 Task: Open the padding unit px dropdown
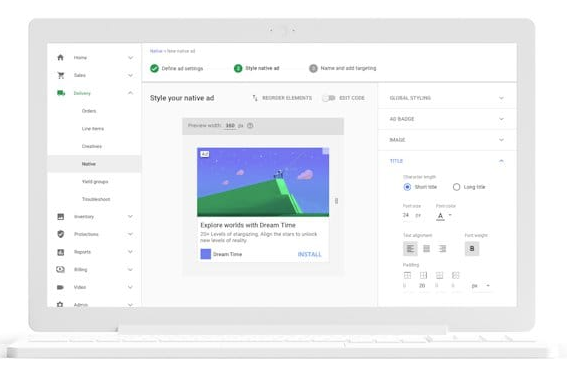pos(481,286)
